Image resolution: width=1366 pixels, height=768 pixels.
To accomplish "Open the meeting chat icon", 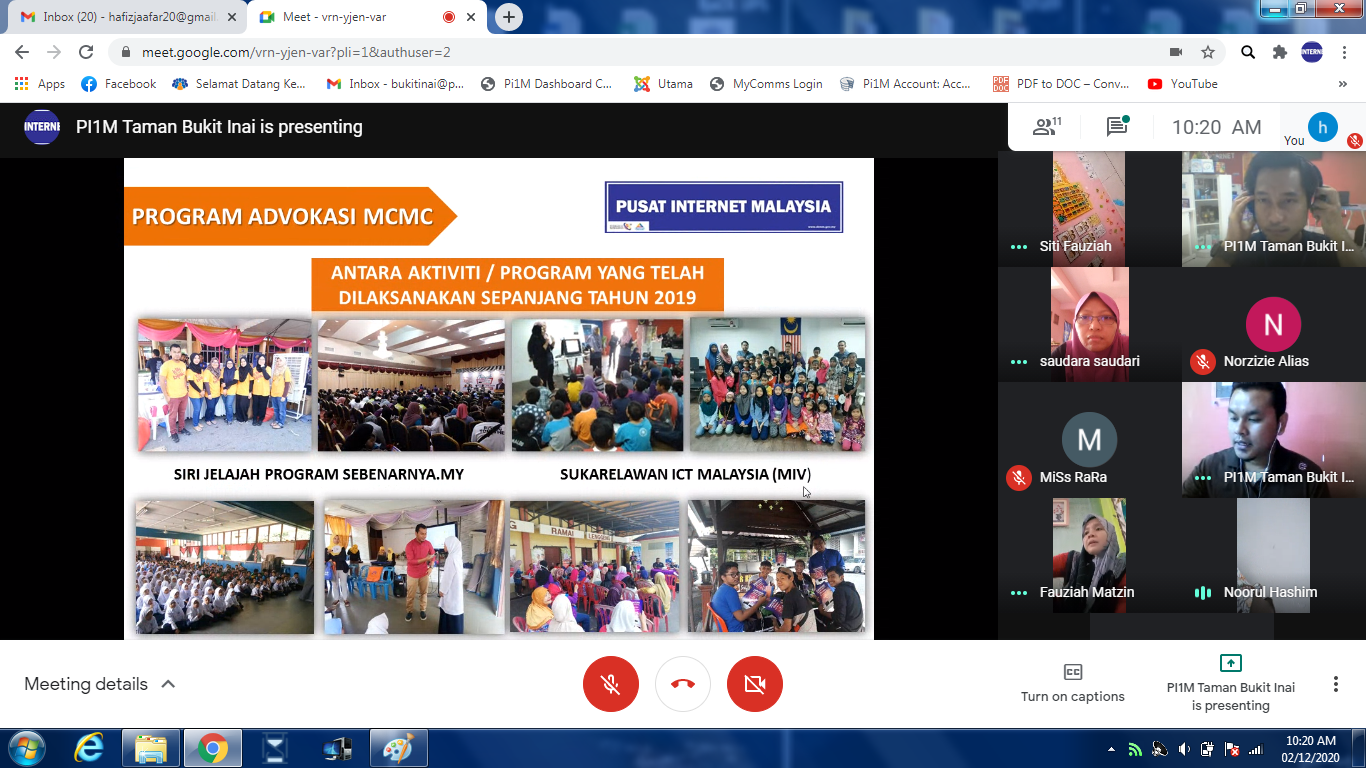I will coord(1117,127).
